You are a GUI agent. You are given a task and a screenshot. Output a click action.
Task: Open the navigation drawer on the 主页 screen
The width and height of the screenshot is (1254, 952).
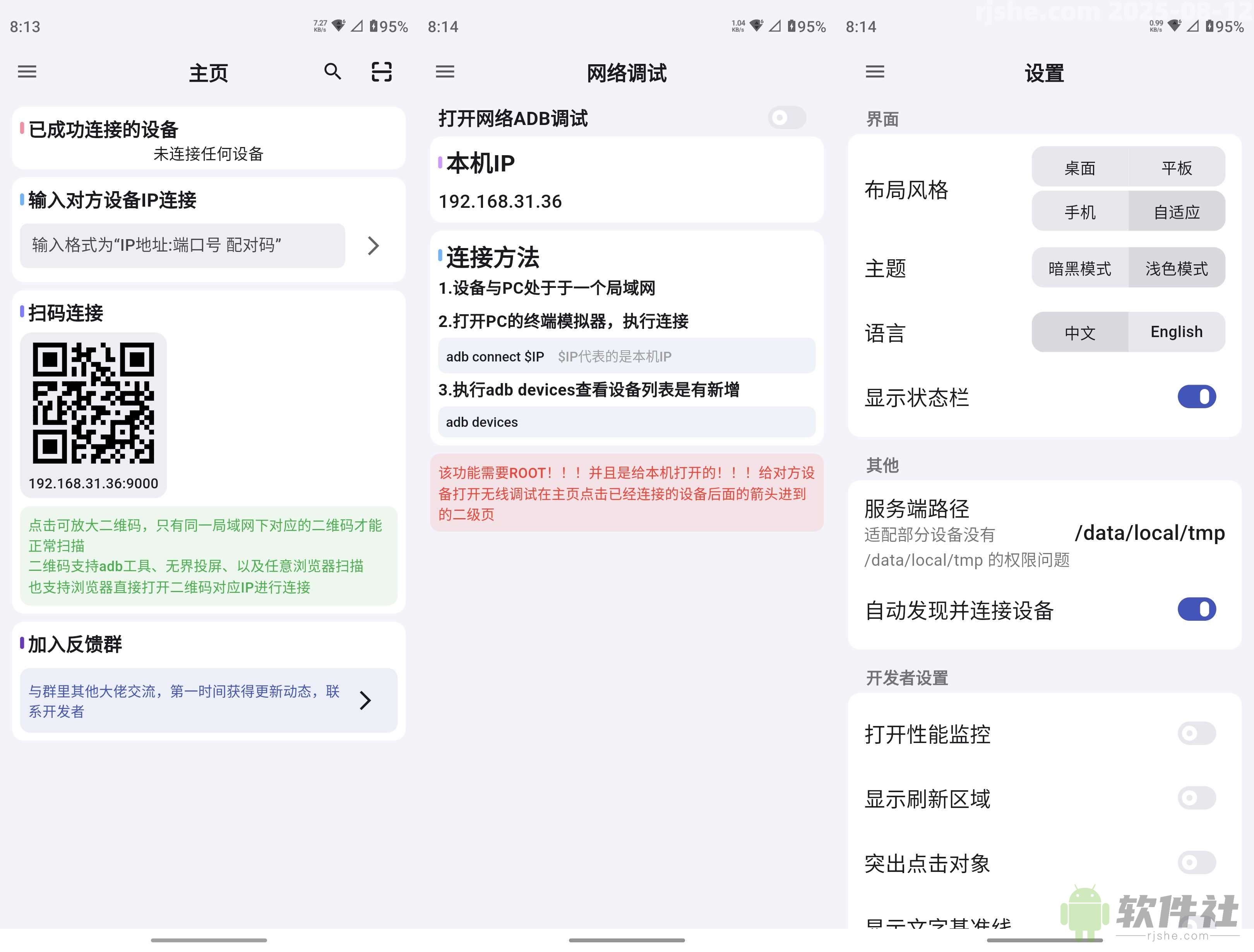[x=26, y=72]
